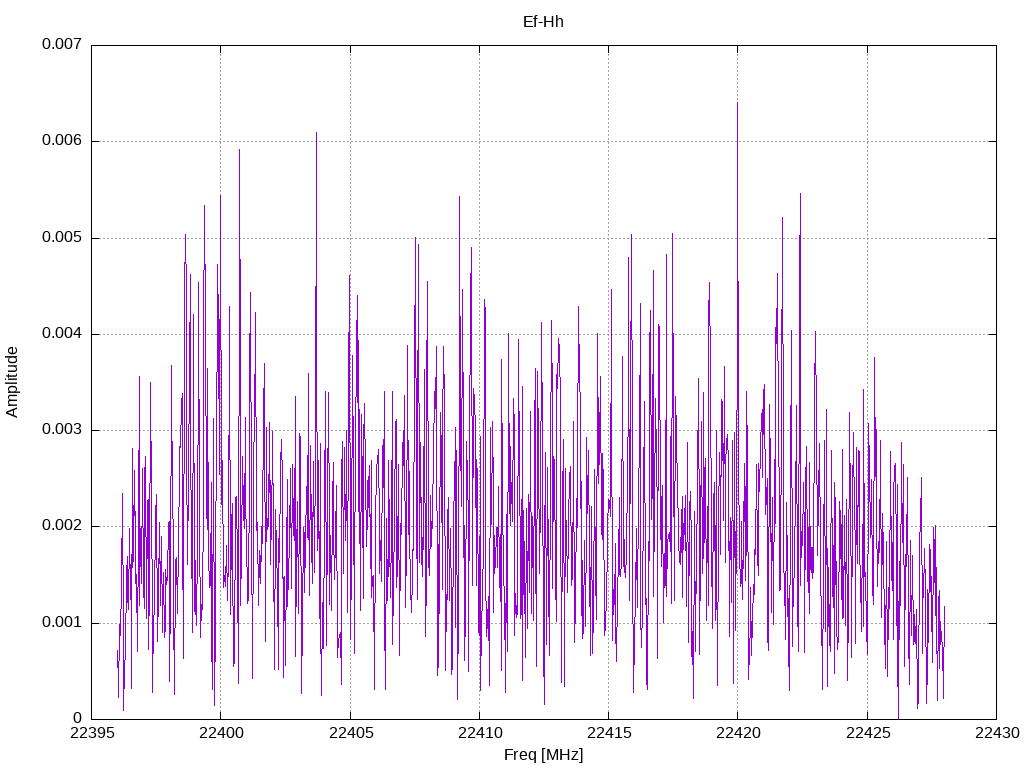Click the 'Amplitude' y-axis label
This screenshot has height=768, width=1024.
[12, 382]
